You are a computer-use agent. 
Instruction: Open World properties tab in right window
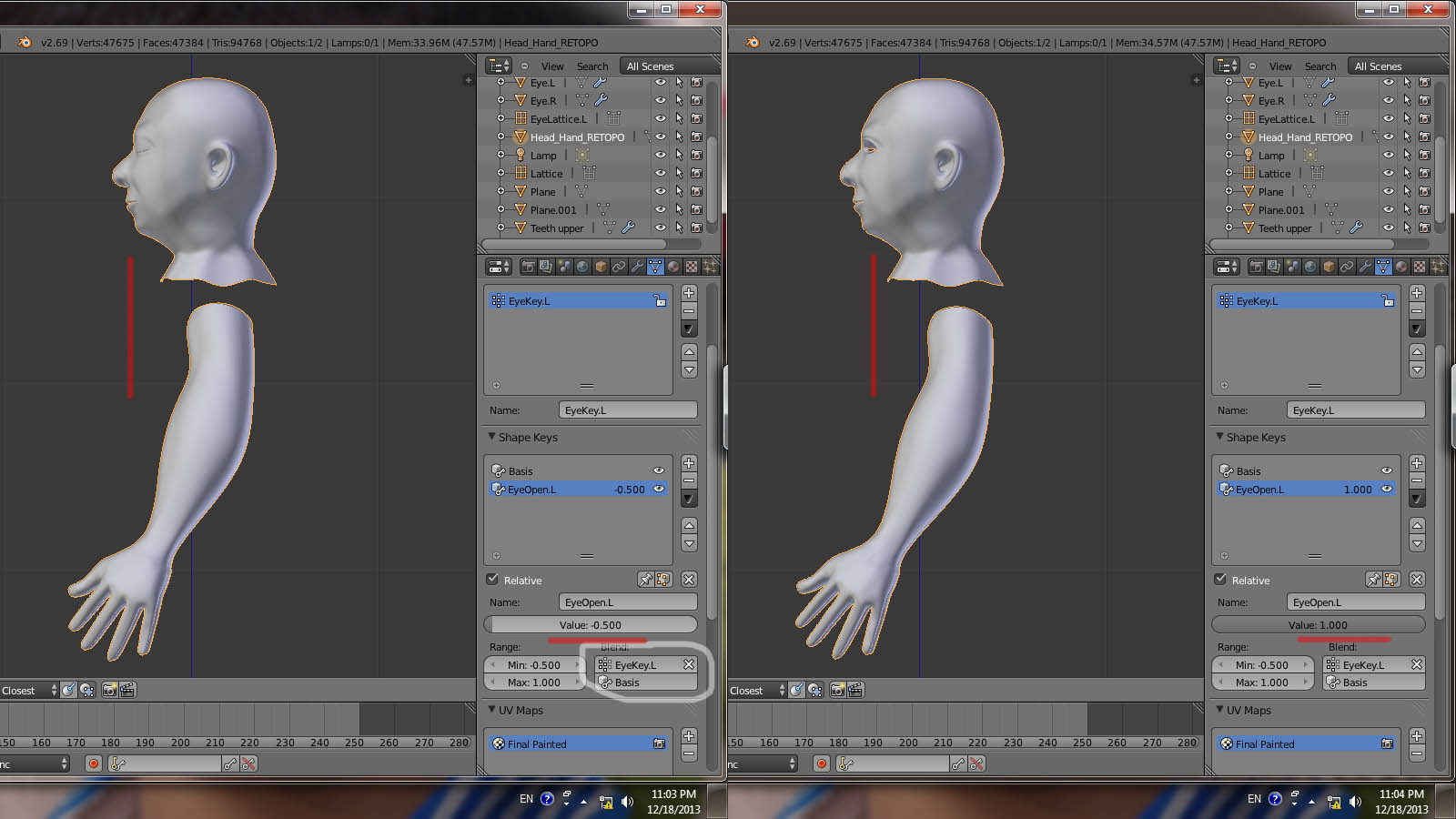(x=1310, y=267)
